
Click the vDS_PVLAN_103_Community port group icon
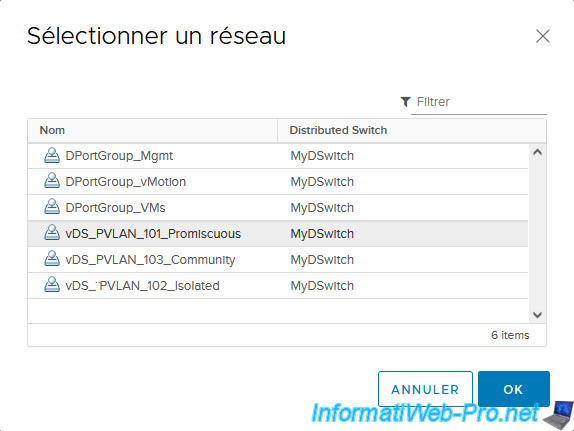tap(52, 259)
